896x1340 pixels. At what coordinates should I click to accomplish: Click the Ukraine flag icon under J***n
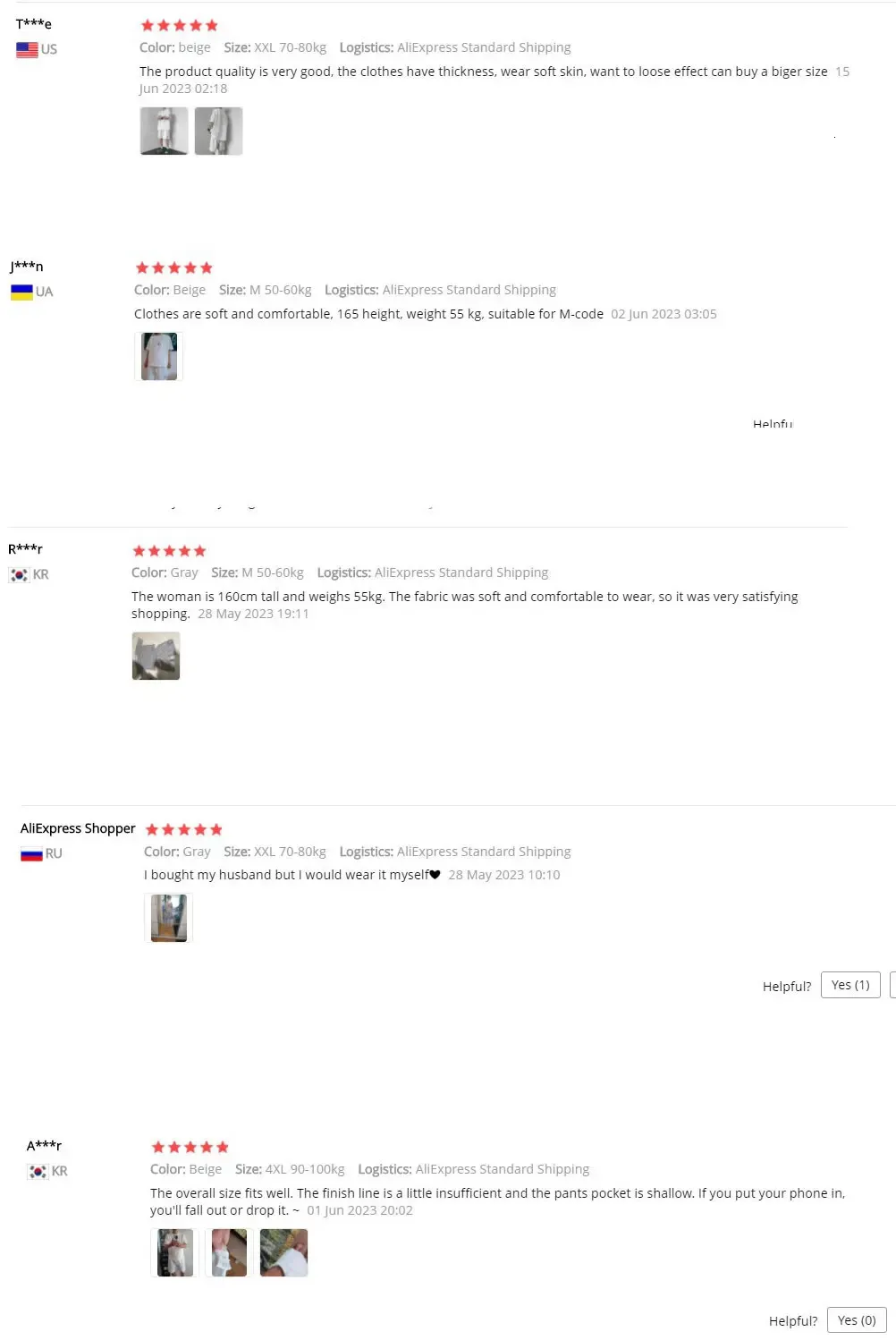tap(21, 293)
